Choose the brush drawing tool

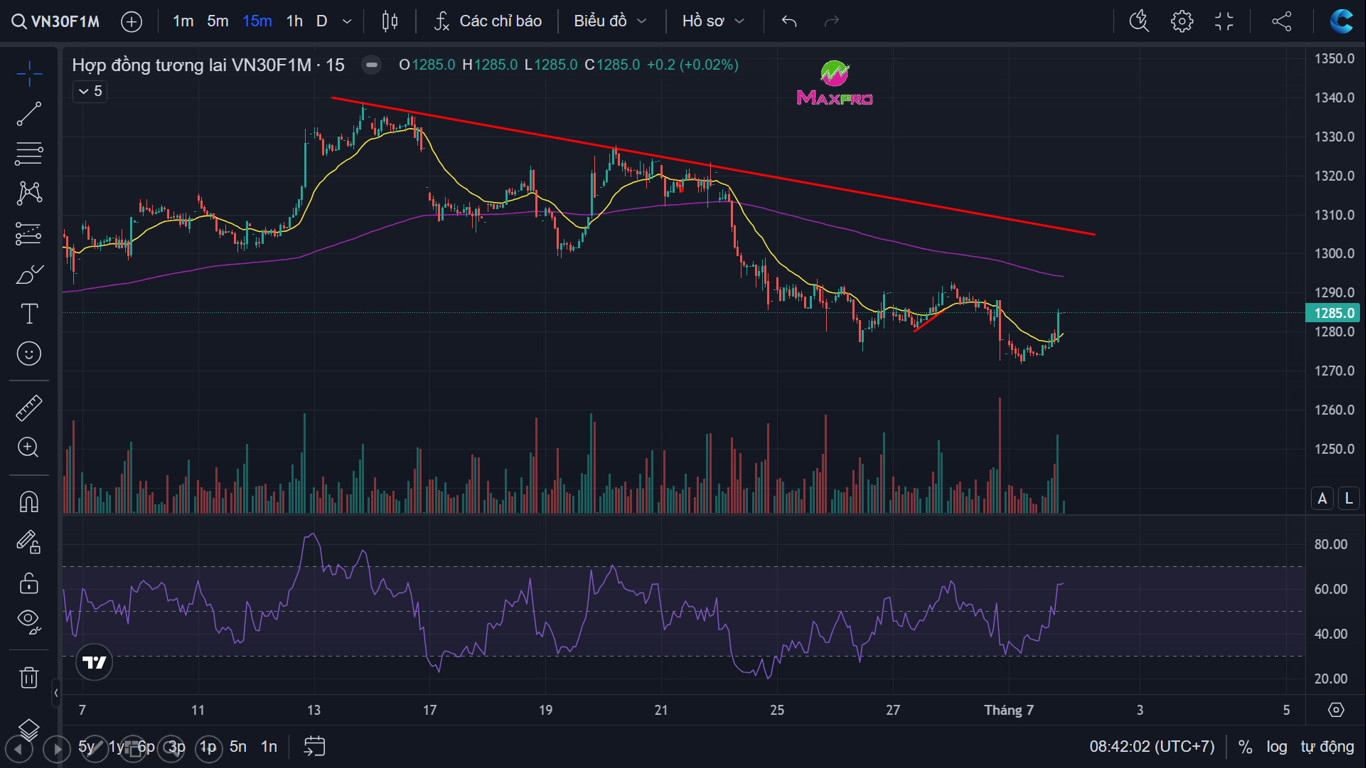point(29,274)
